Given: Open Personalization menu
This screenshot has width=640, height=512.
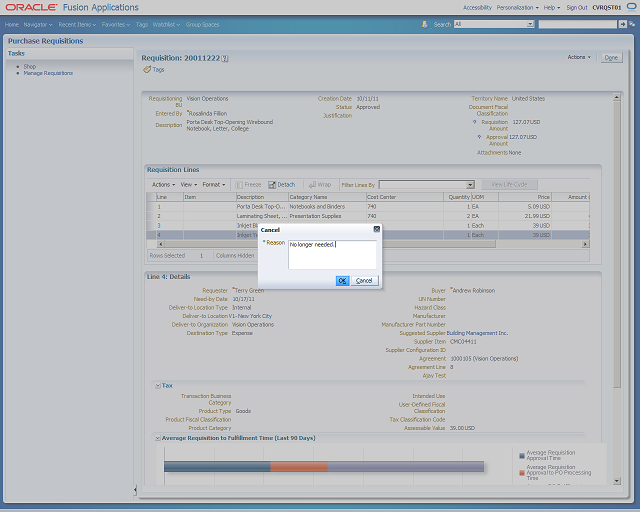Looking at the screenshot, I should tap(517, 7).
